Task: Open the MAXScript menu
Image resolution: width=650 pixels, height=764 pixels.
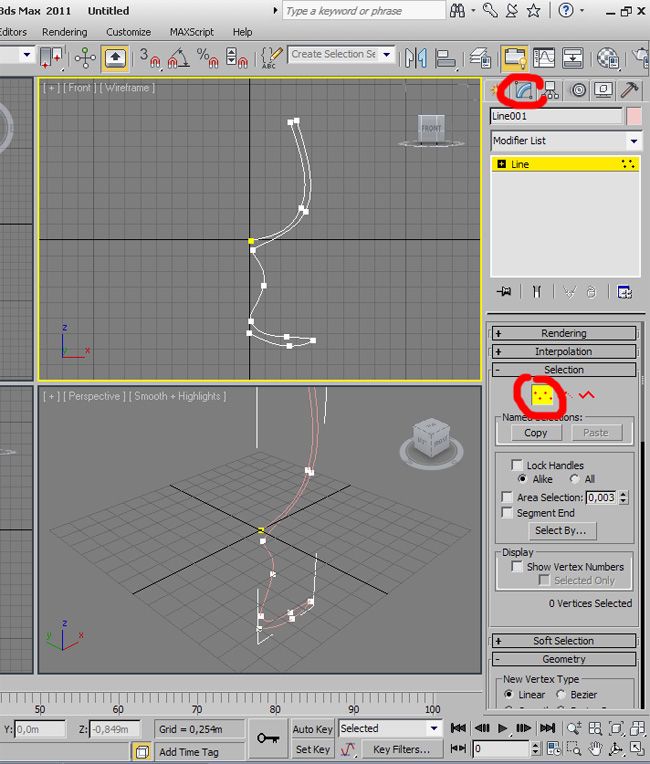Action: 191,32
